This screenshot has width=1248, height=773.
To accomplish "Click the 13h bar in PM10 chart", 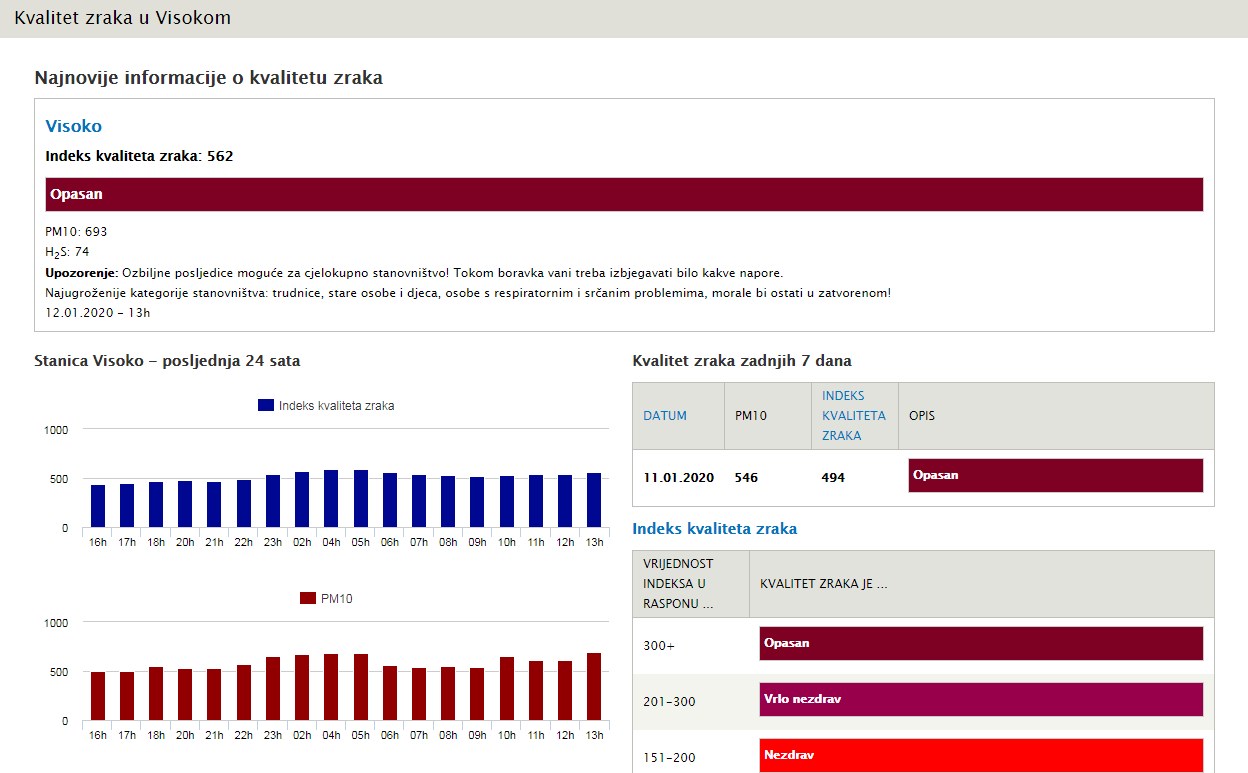I will 594,687.
